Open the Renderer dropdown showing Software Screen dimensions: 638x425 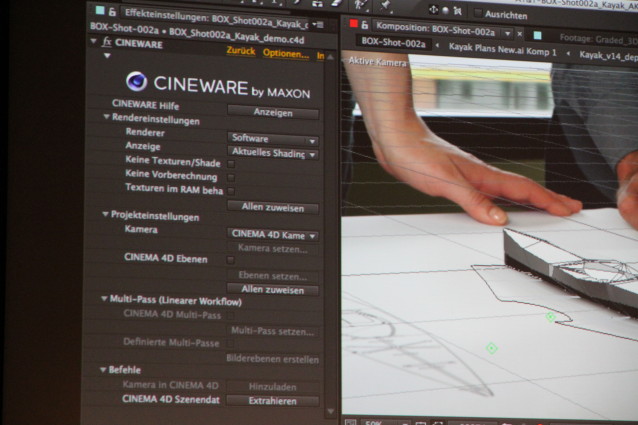pos(273,139)
